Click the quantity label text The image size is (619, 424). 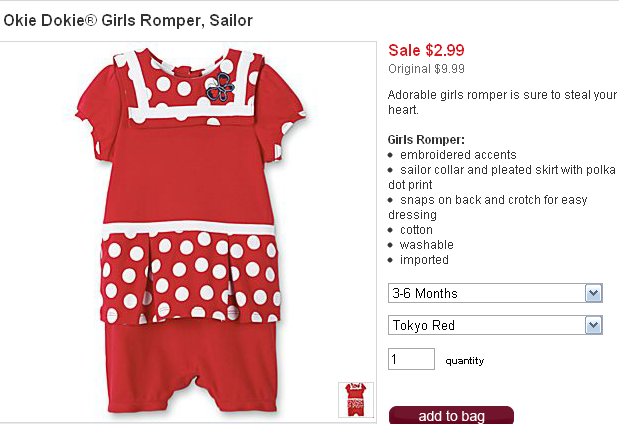coord(465,361)
